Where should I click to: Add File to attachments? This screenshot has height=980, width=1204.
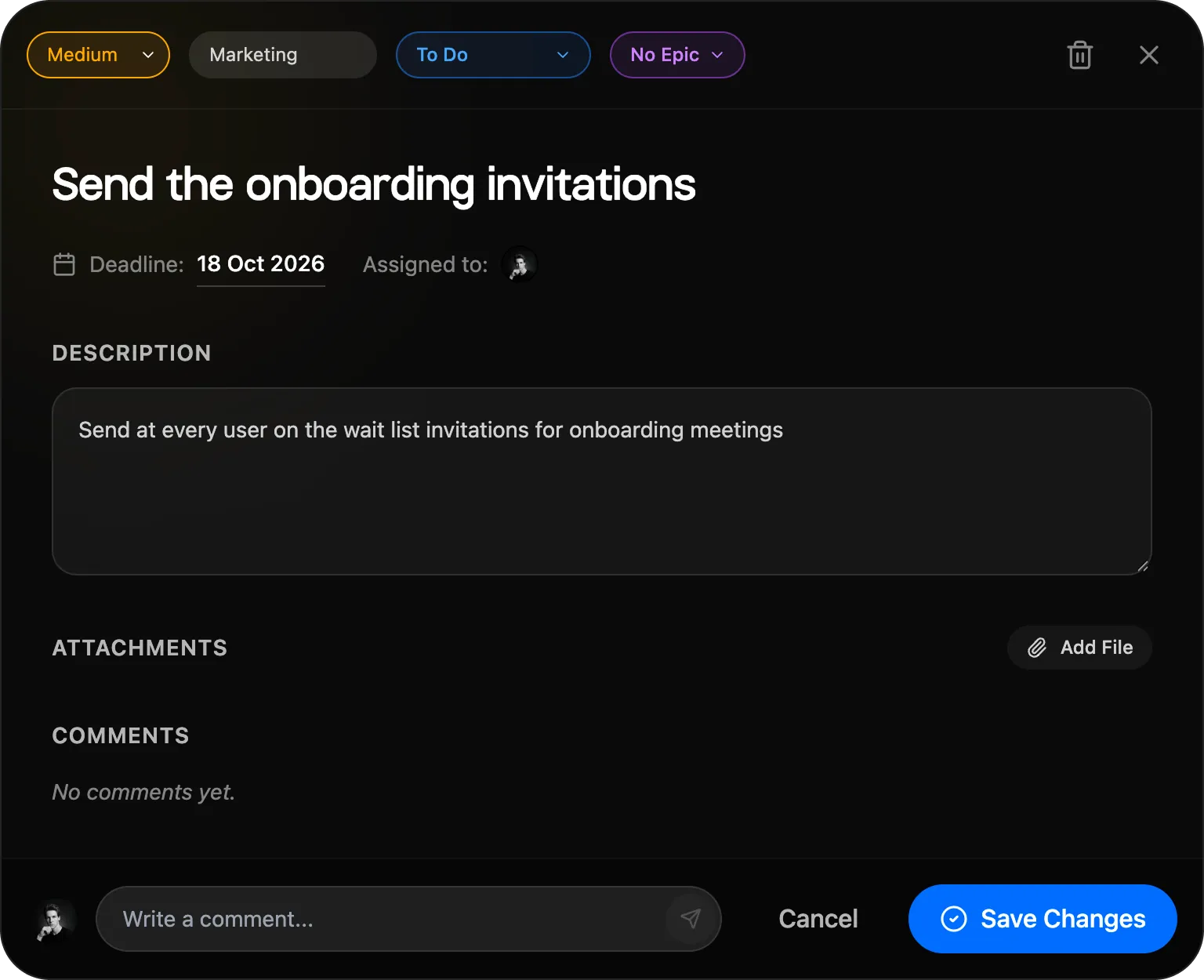[1079, 648]
